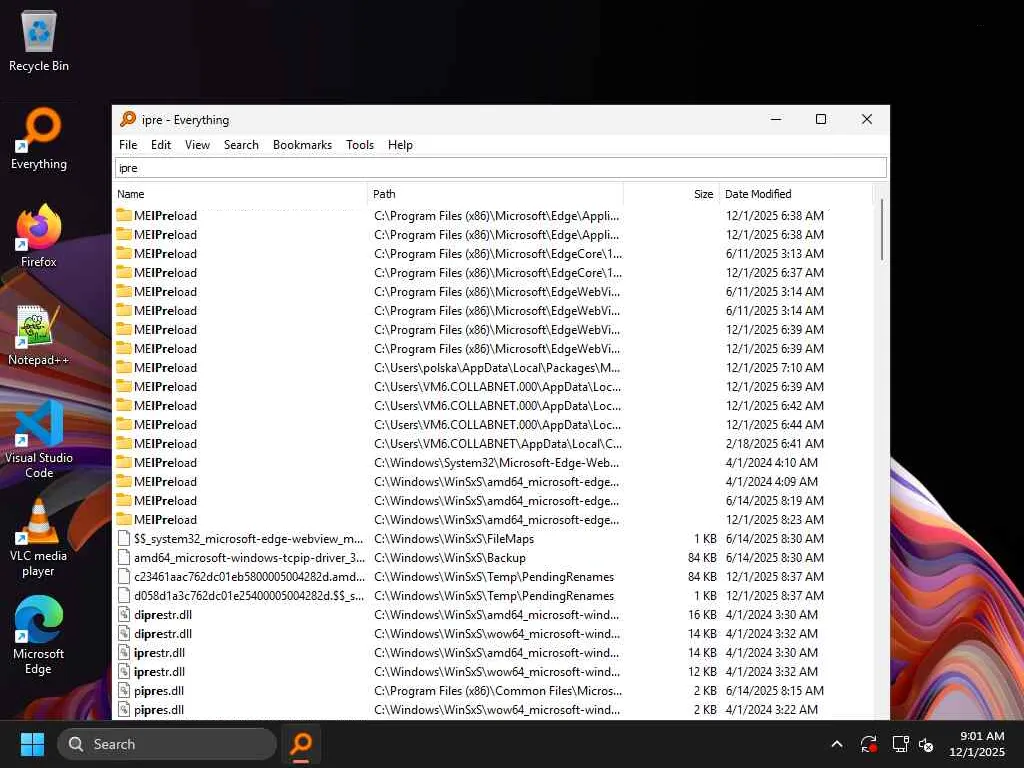Click the search field containing 'ipre'

[x=501, y=168]
